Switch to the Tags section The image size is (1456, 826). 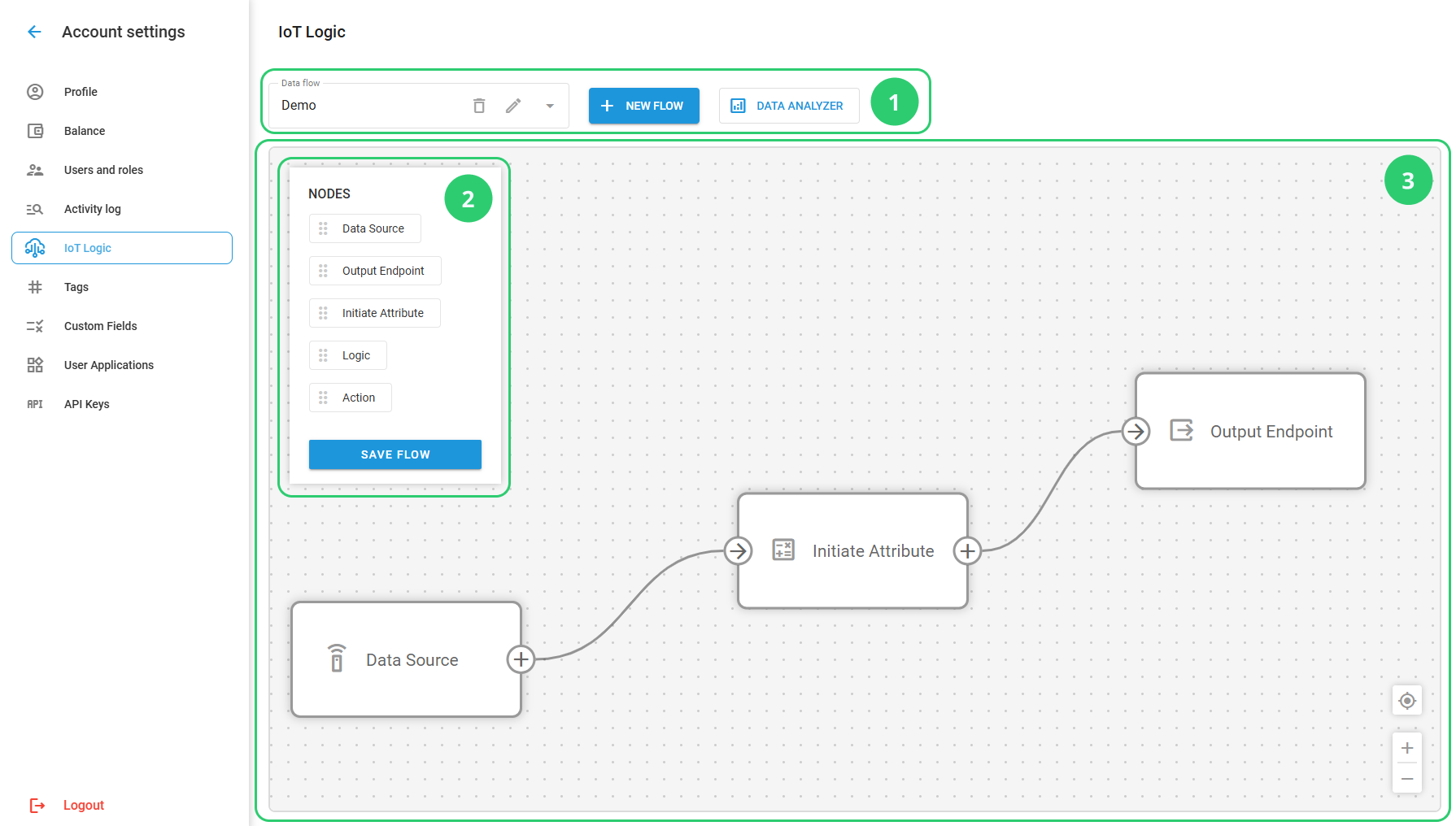[76, 286]
